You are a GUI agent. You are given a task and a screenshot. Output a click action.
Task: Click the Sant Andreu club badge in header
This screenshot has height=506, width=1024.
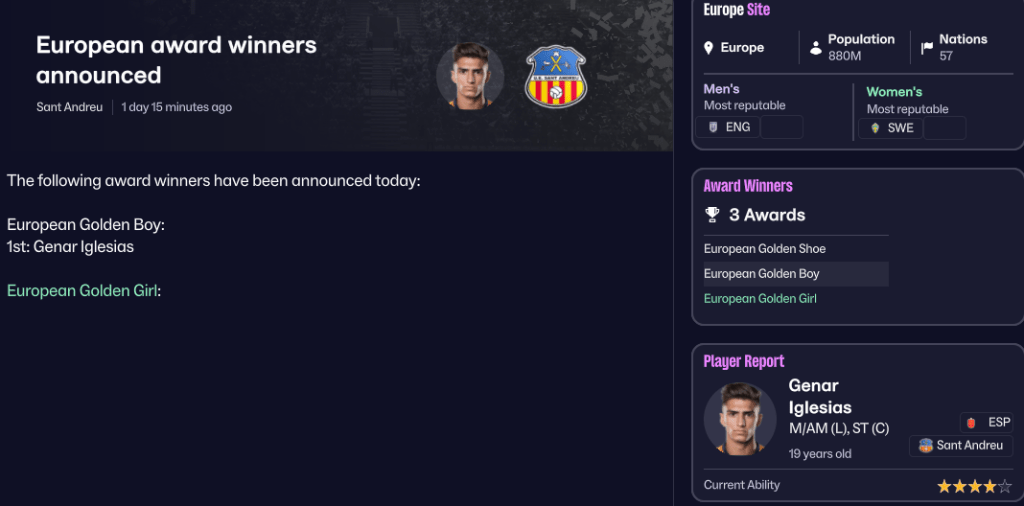pyautogui.click(x=556, y=77)
